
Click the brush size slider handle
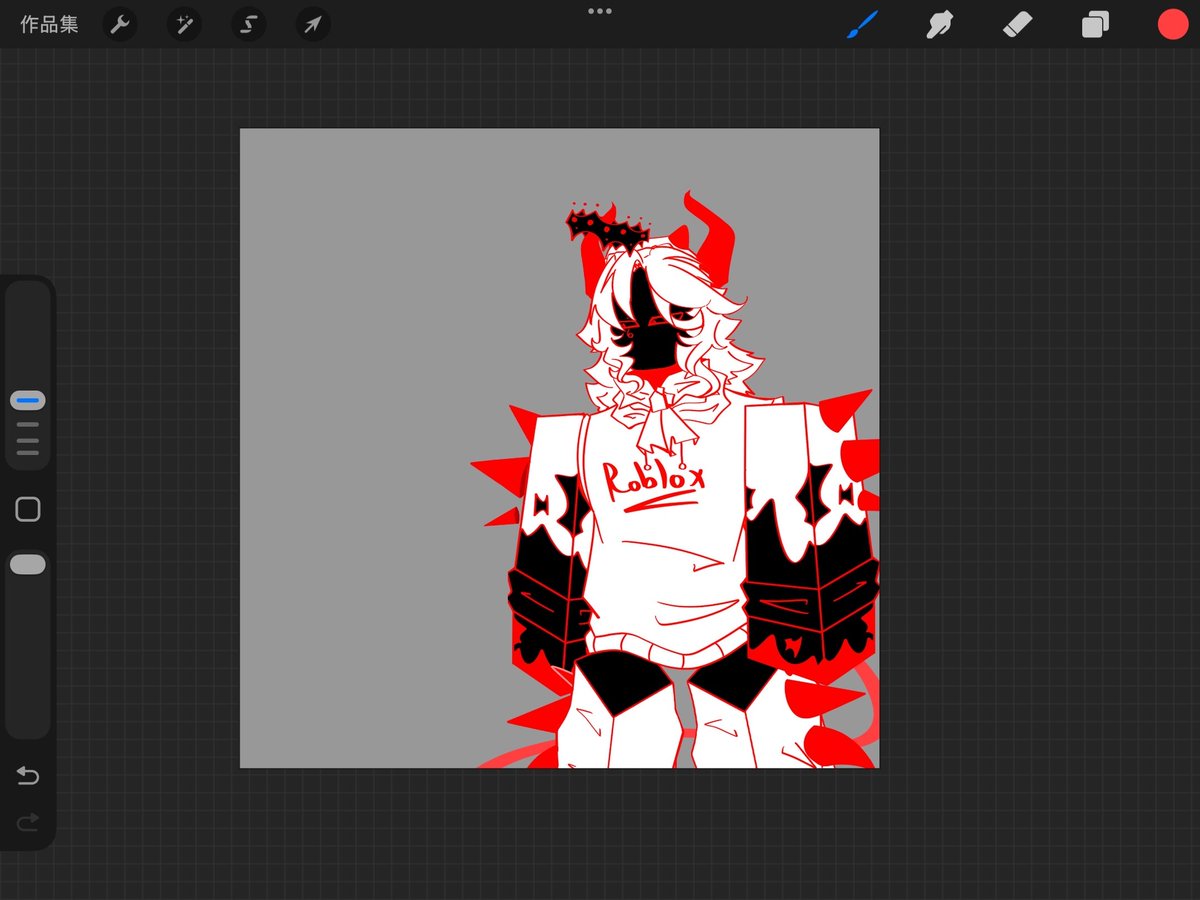(28, 400)
